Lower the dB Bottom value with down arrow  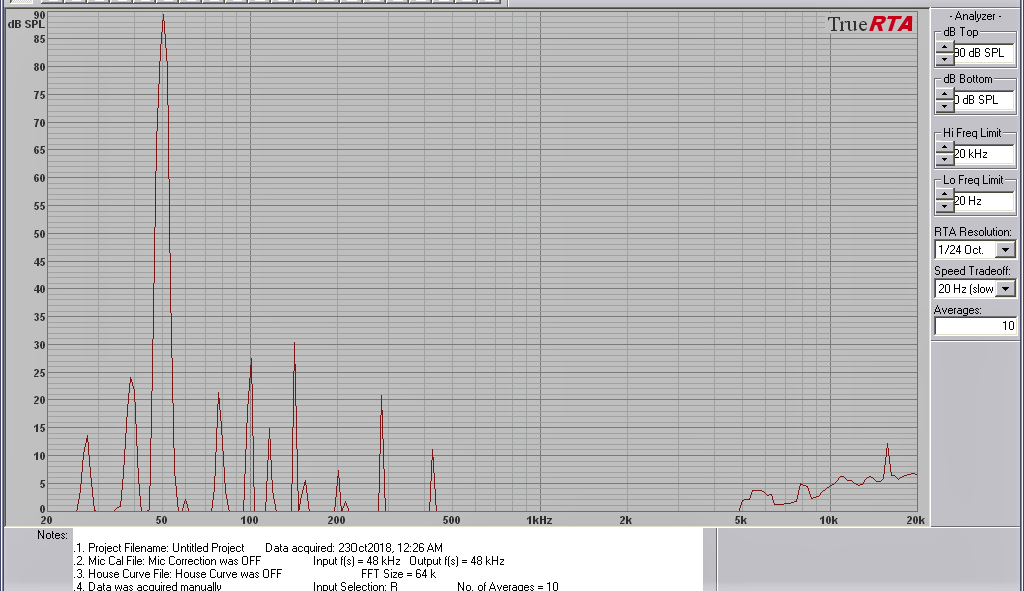(x=944, y=106)
